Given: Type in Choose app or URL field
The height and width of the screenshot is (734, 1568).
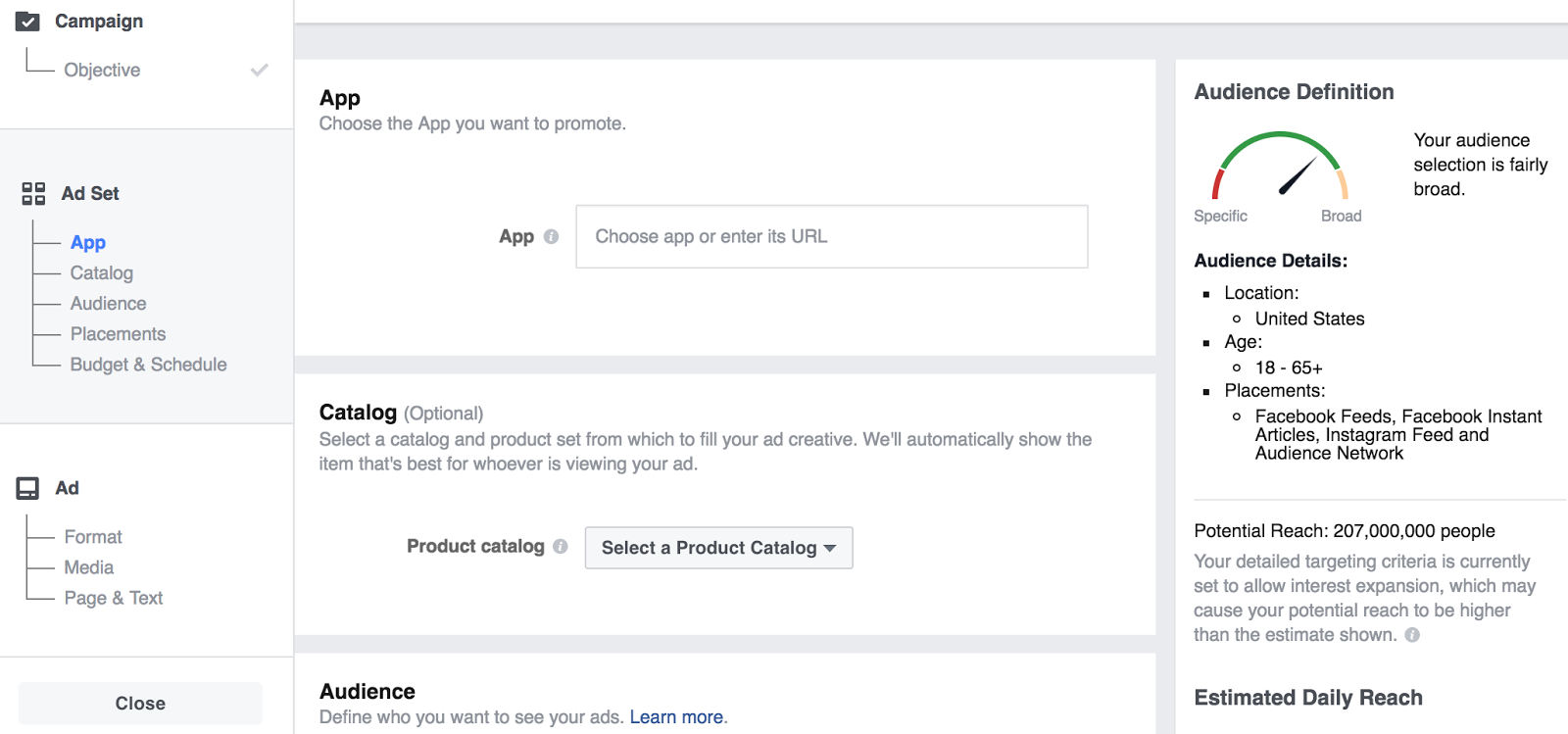Looking at the screenshot, I should tap(831, 236).
